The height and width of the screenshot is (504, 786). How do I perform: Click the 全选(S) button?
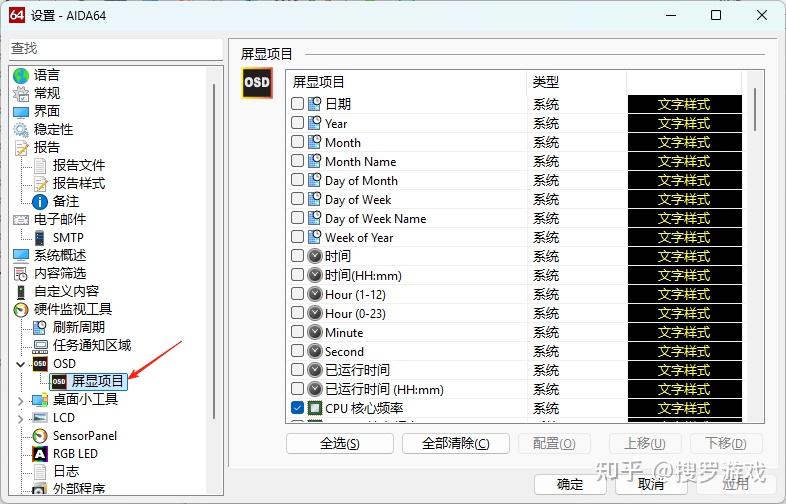click(340, 444)
